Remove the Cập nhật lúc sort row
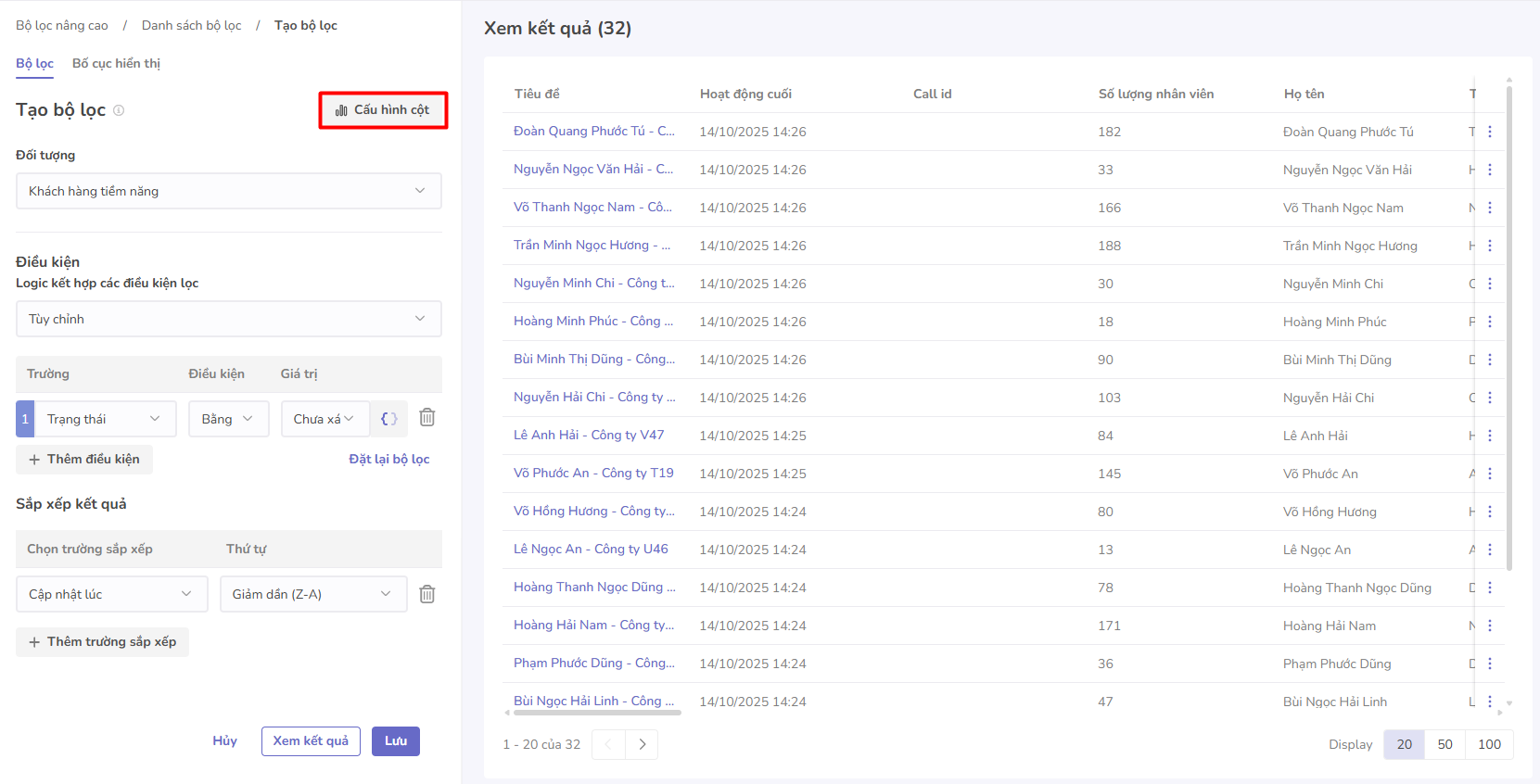Image resolution: width=1540 pixels, height=784 pixels. [426, 594]
